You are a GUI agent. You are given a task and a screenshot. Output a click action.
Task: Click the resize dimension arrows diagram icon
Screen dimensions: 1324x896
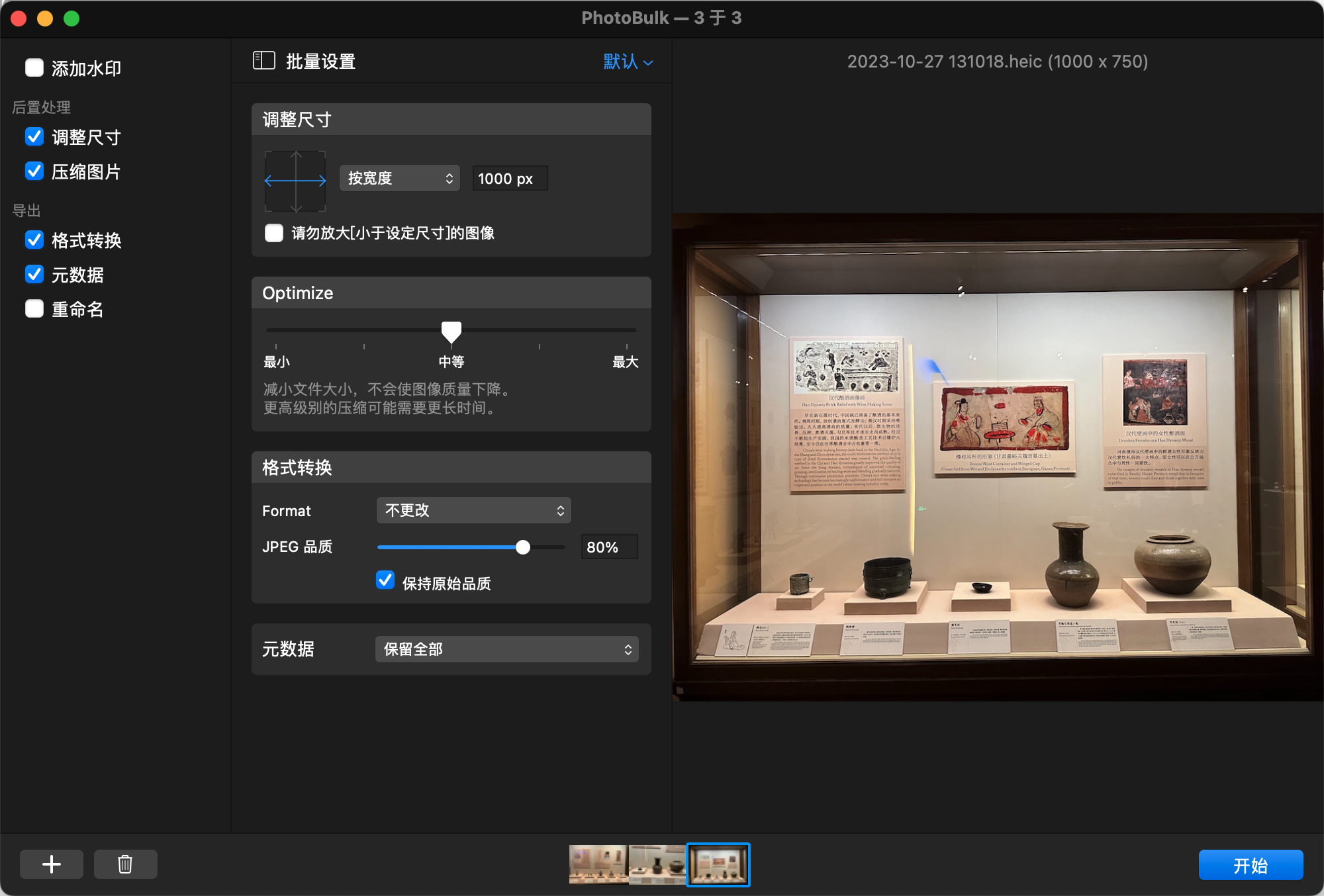(x=295, y=181)
